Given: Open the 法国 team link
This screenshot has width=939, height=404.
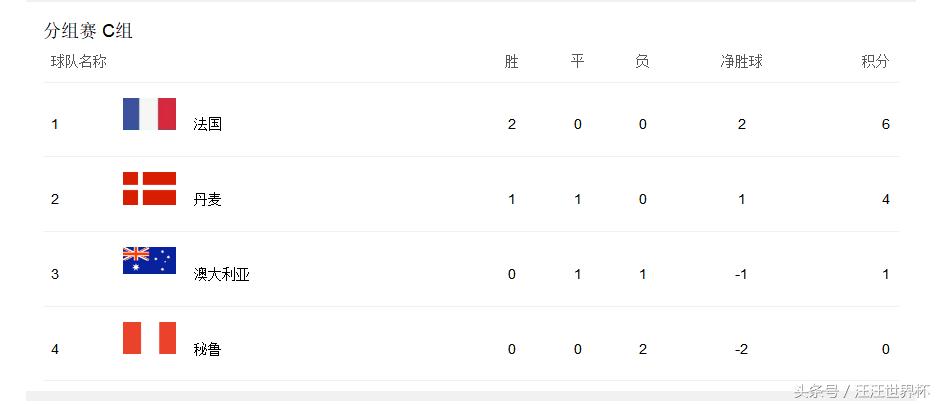Looking at the screenshot, I should (207, 124).
